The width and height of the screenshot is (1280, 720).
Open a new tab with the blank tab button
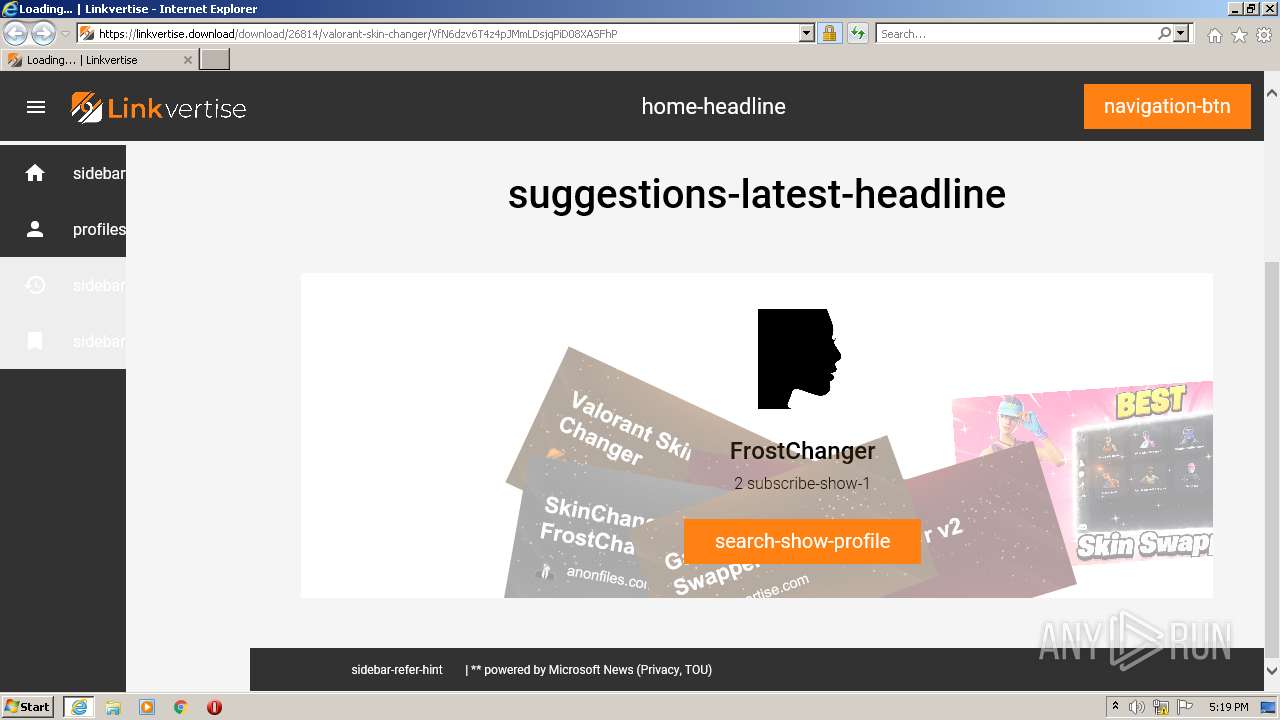tap(215, 60)
